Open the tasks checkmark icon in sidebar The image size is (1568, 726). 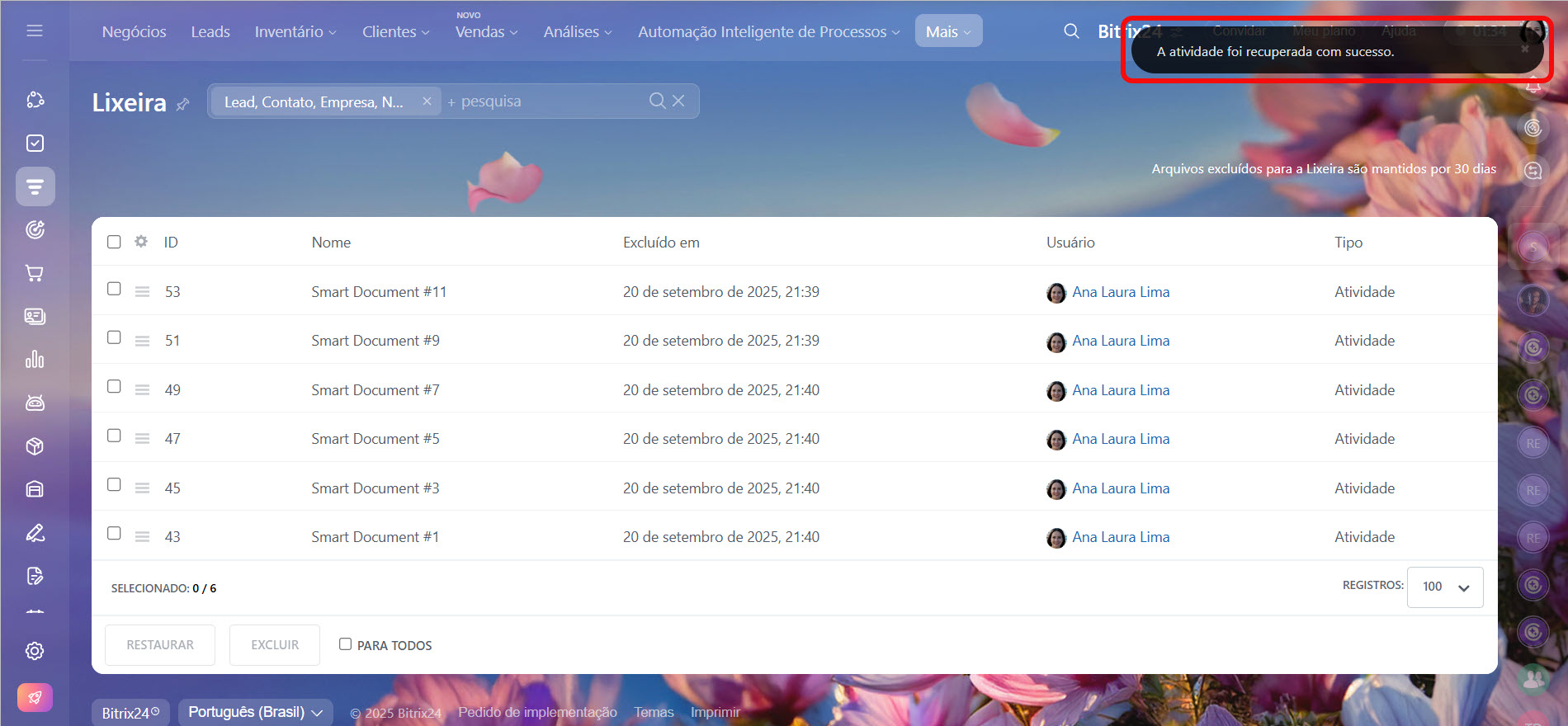[35, 144]
